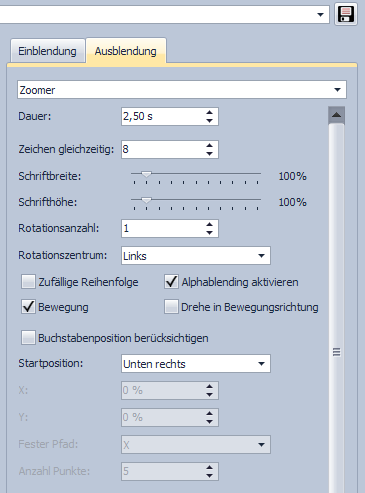The height and width of the screenshot is (493, 365).
Task: Click the scrollbar thumb grip
Action: pos(336,352)
